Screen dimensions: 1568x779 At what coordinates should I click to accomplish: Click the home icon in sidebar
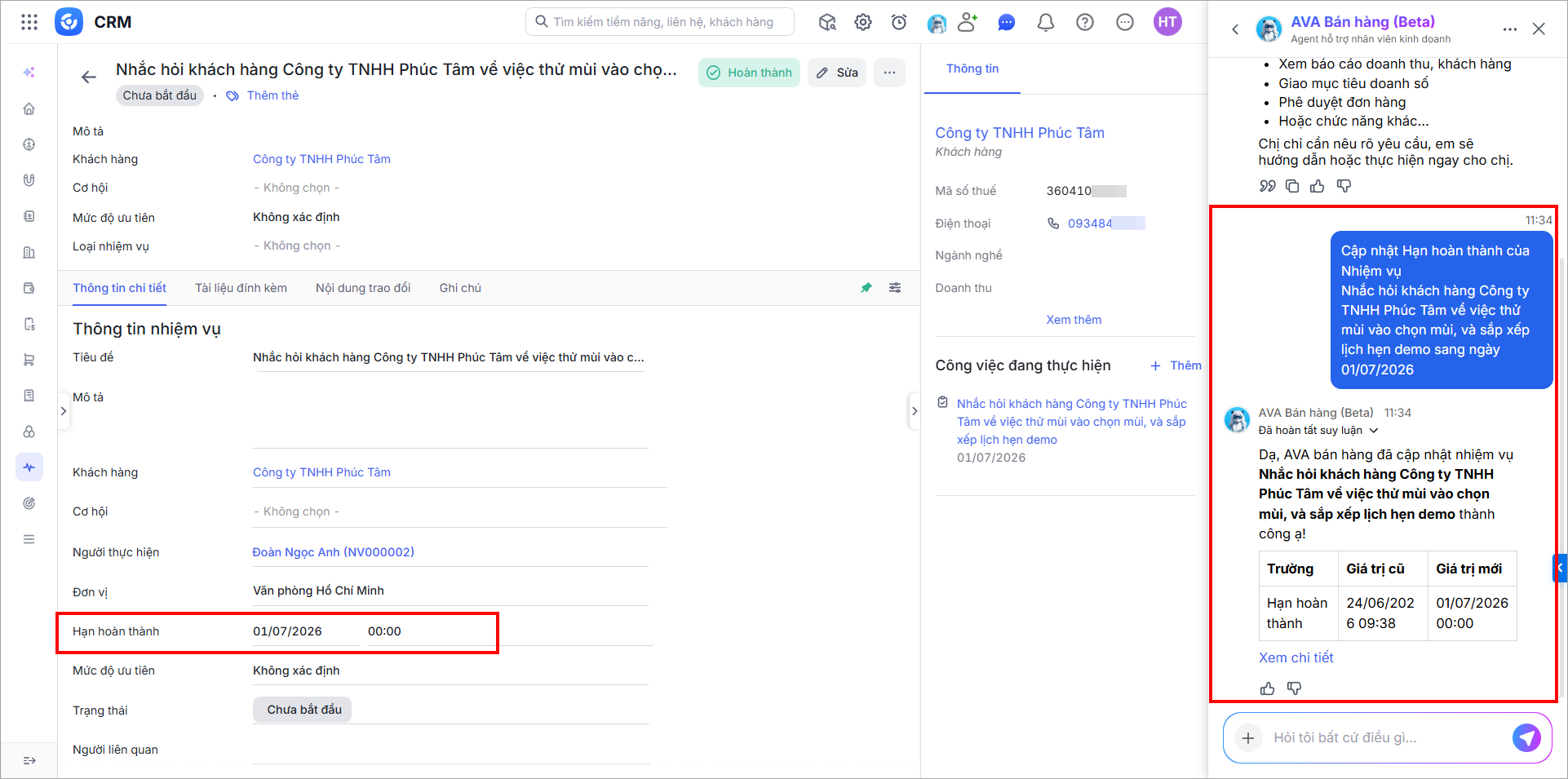click(29, 108)
